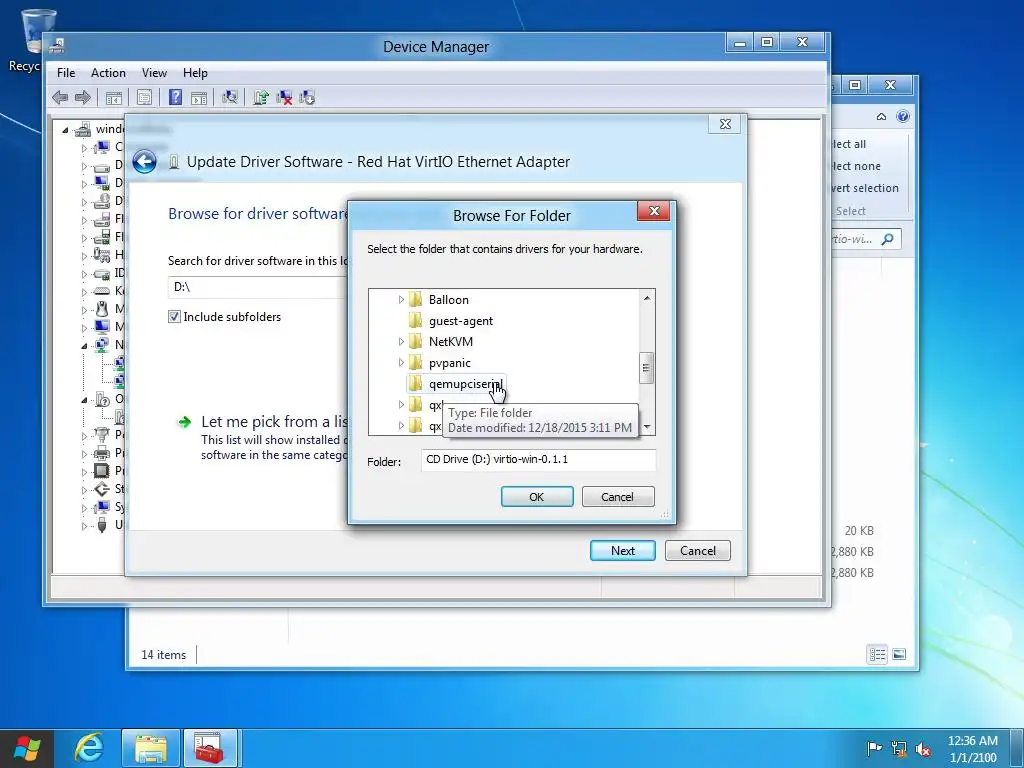
Task: Click the Back arrow in Device Manager toolbar
Action: [x=60, y=98]
